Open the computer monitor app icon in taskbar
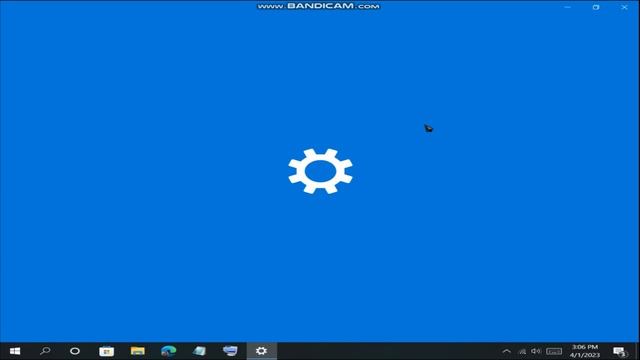The image size is (640, 360). point(230,351)
